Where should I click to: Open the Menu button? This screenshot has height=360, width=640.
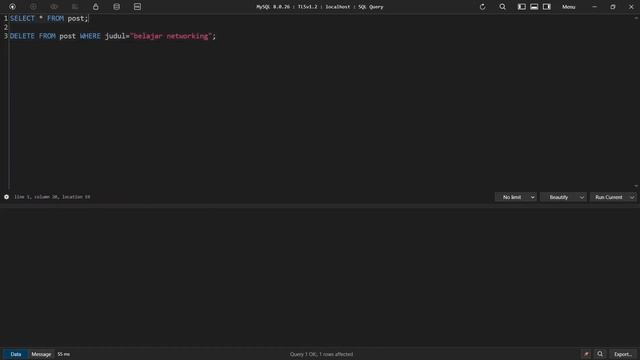[568, 7]
